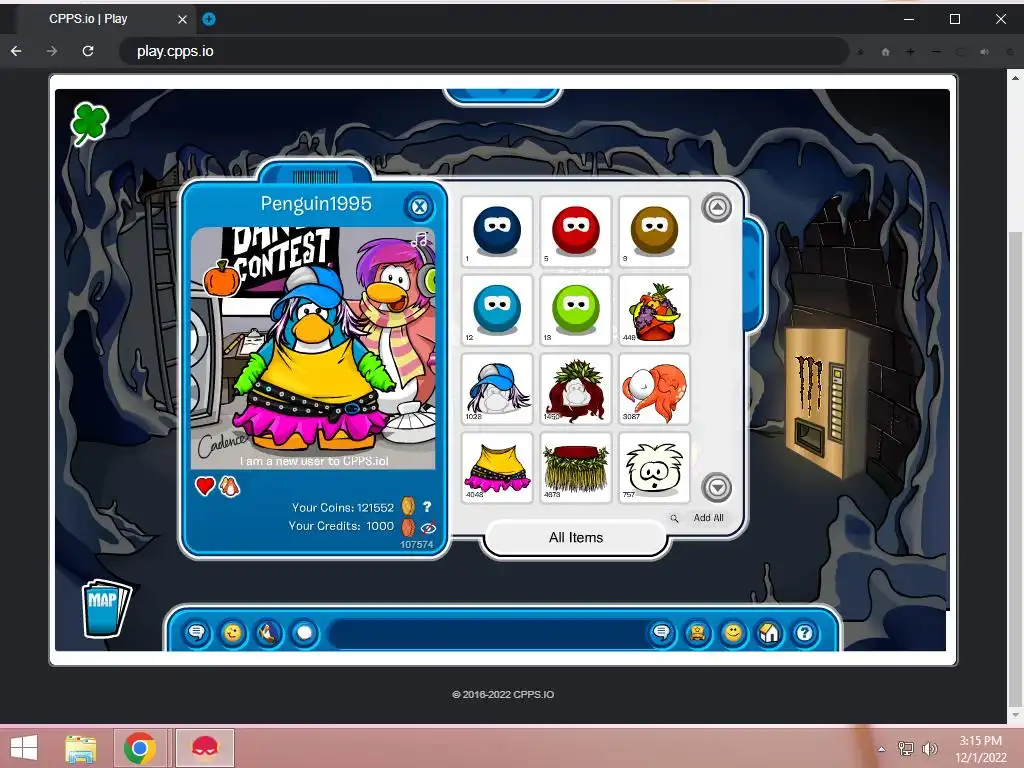1024x768 pixels.
Task: Toggle mute with the browser speaker icon
Action: pyautogui.click(x=984, y=52)
